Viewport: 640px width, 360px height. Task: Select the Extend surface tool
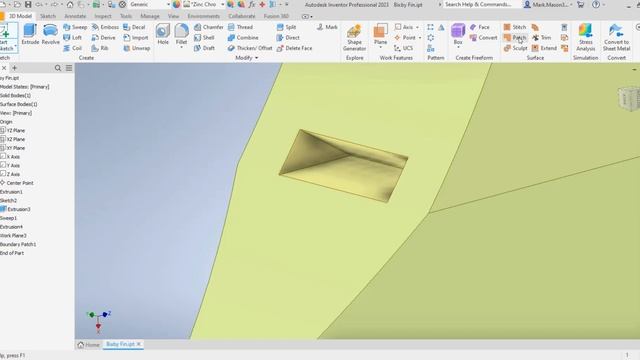(x=544, y=48)
